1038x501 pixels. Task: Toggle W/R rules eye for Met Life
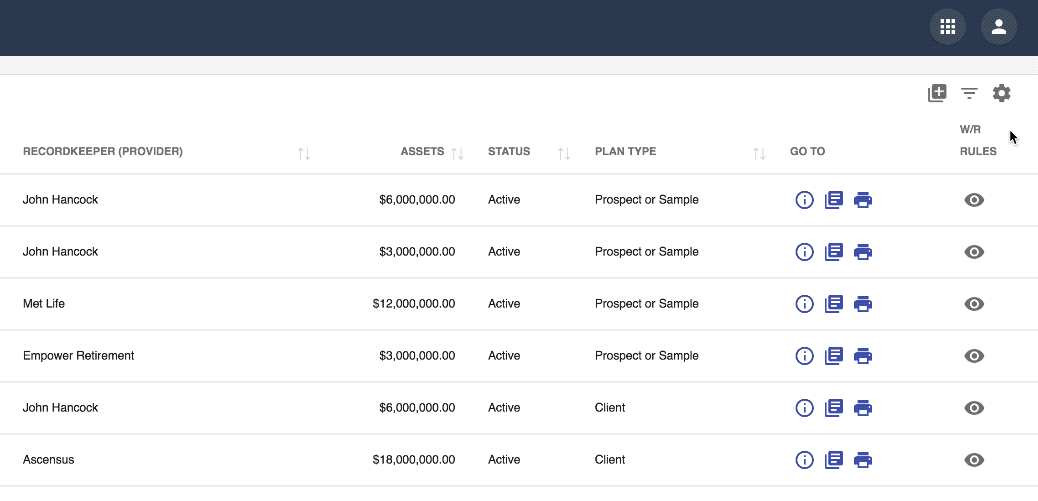[x=974, y=304]
